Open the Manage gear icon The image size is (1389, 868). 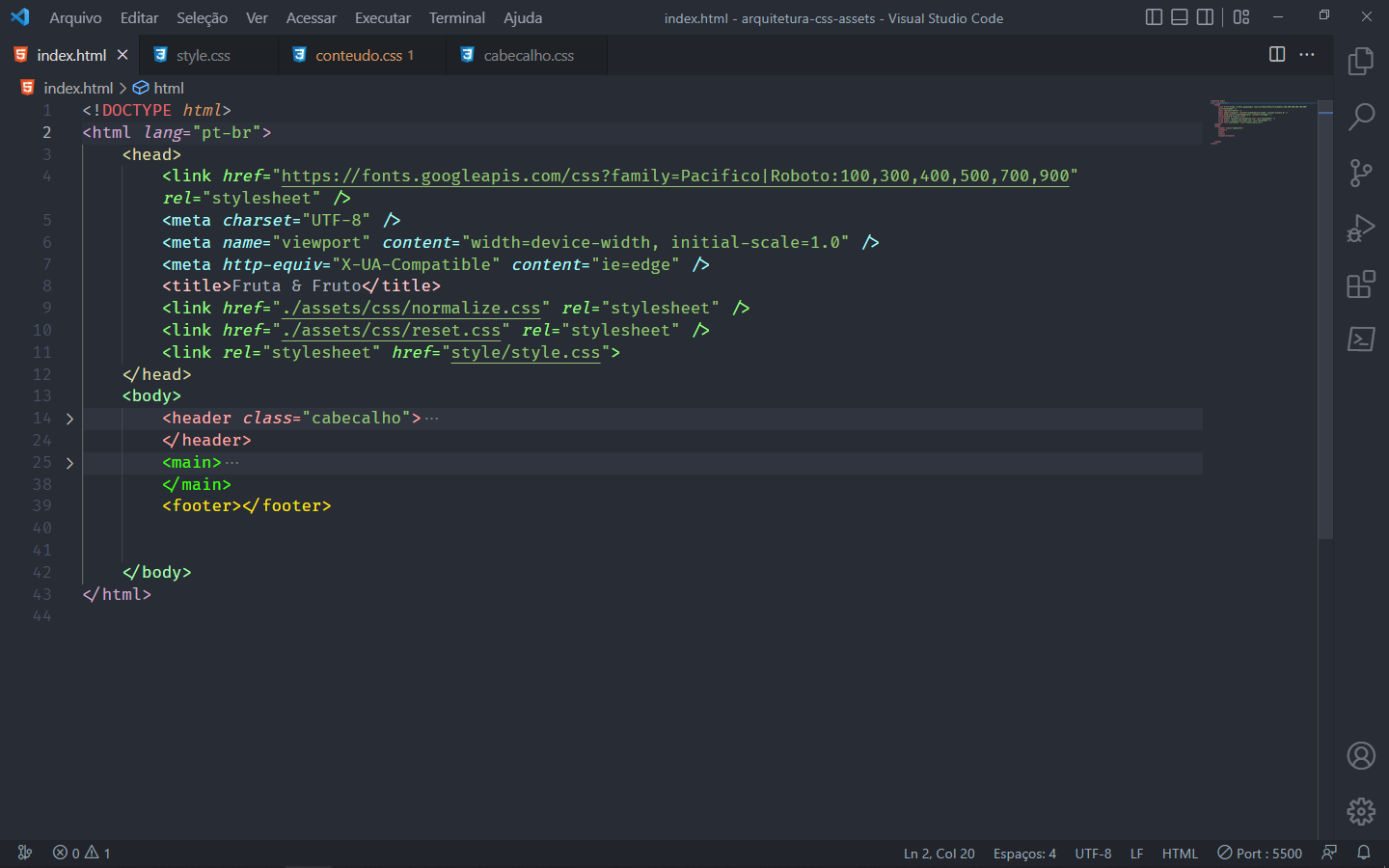(x=1361, y=811)
